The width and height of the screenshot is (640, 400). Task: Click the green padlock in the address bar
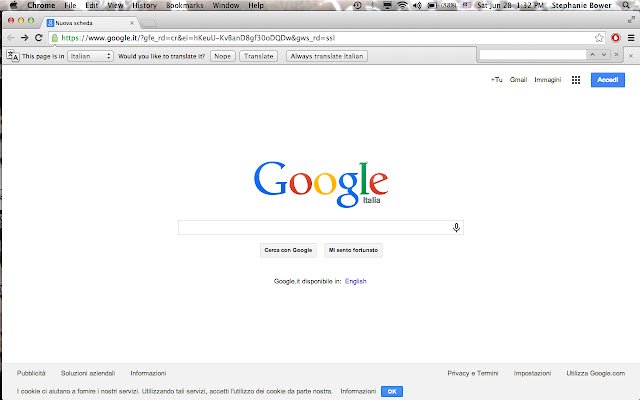click(x=55, y=38)
